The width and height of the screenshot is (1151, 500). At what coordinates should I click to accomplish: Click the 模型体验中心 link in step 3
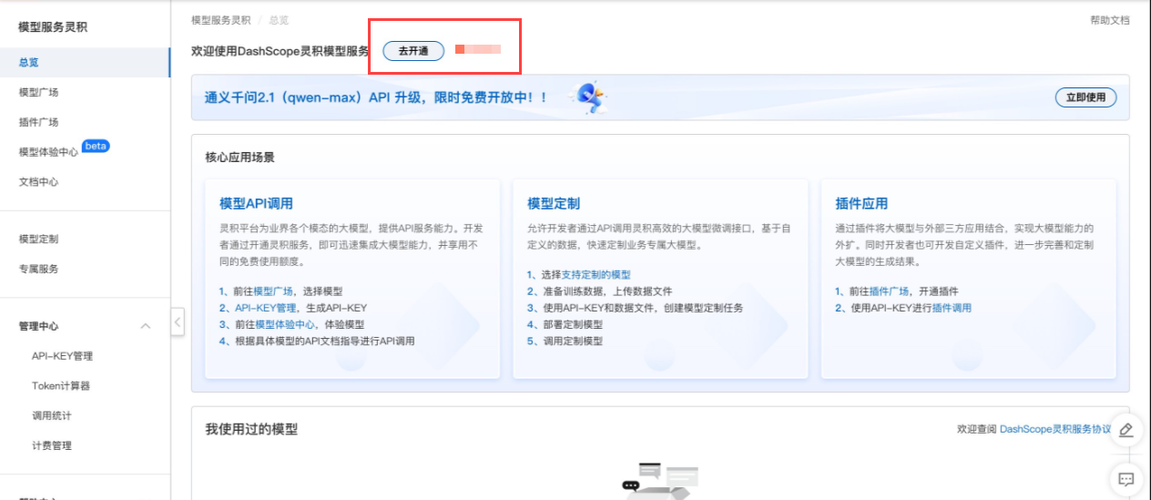click(x=285, y=325)
